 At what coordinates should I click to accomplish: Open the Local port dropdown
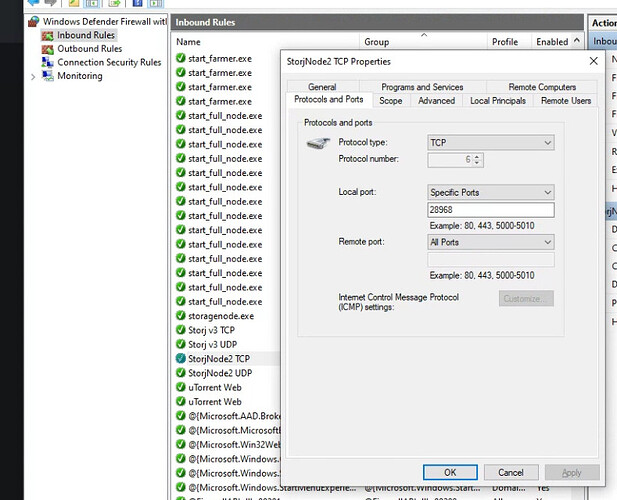click(x=490, y=192)
